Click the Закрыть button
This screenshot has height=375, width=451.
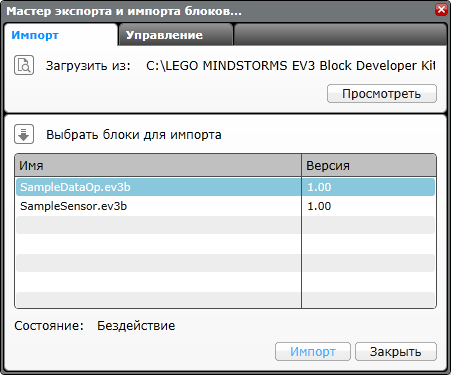pos(396,351)
